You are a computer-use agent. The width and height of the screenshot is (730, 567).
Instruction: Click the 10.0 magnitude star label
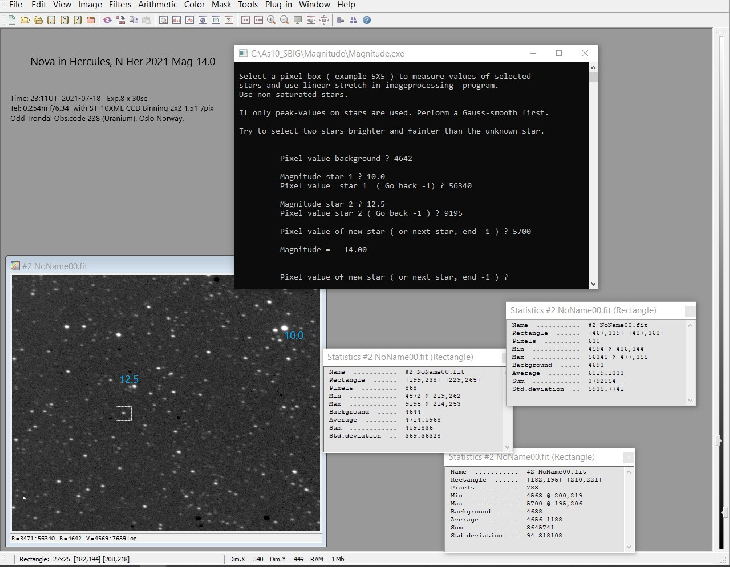[x=294, y=336]
